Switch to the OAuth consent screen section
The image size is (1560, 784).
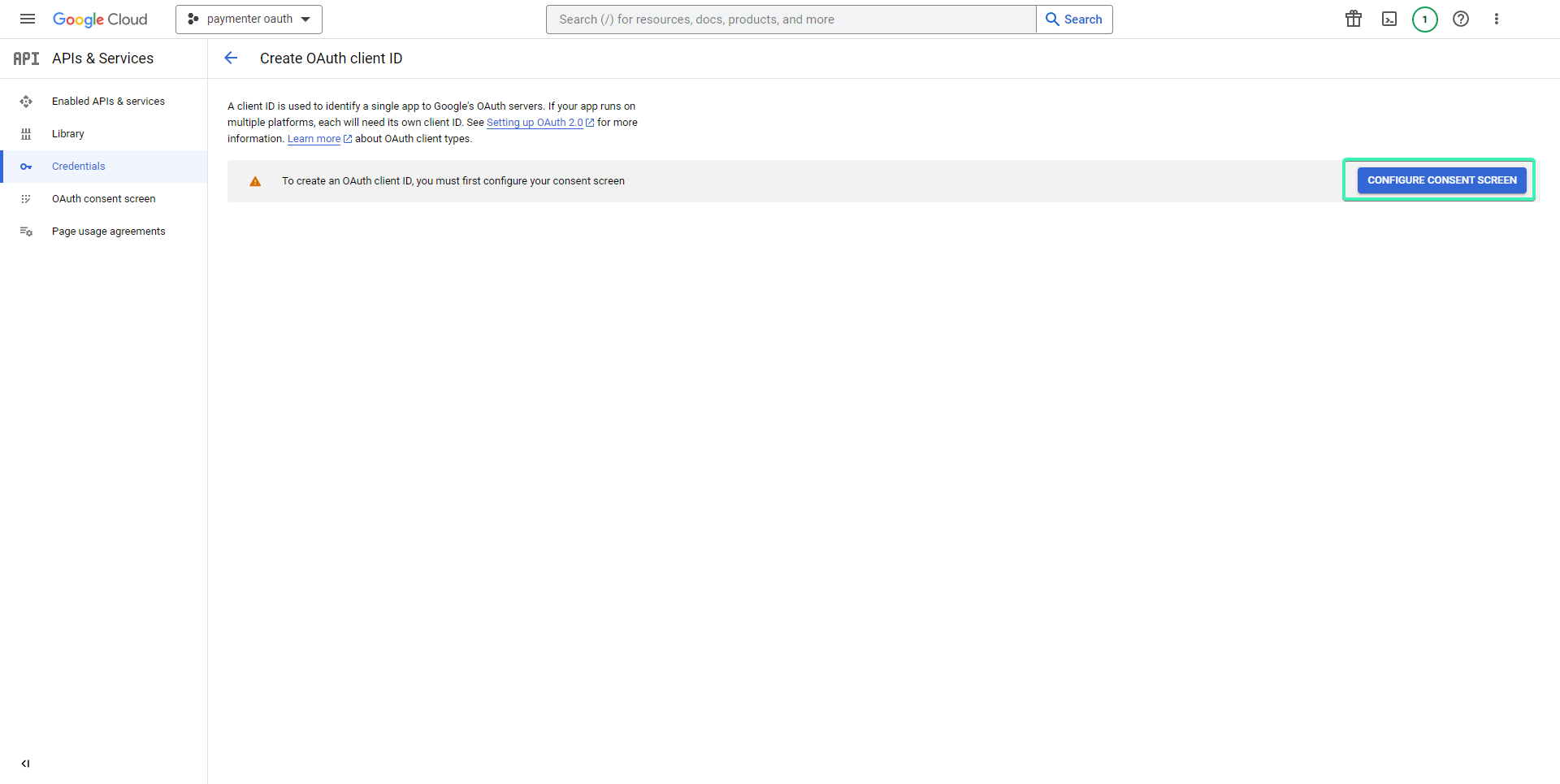(103, 198)
